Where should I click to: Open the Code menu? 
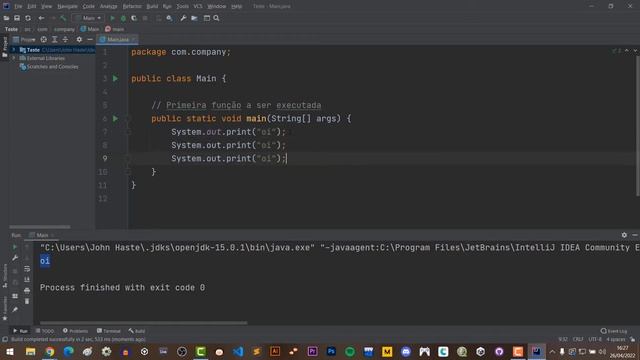click(x=89, y=7)
